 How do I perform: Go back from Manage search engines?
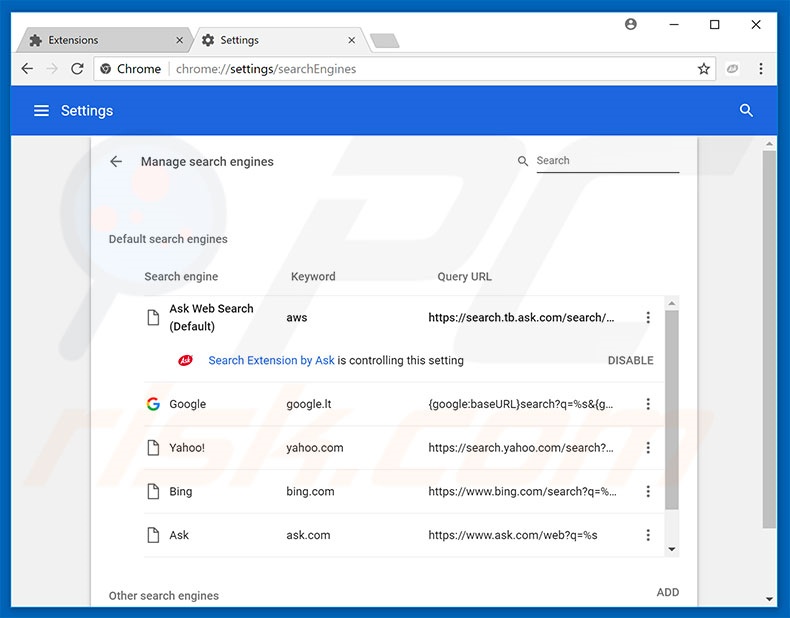pos(116,161)
